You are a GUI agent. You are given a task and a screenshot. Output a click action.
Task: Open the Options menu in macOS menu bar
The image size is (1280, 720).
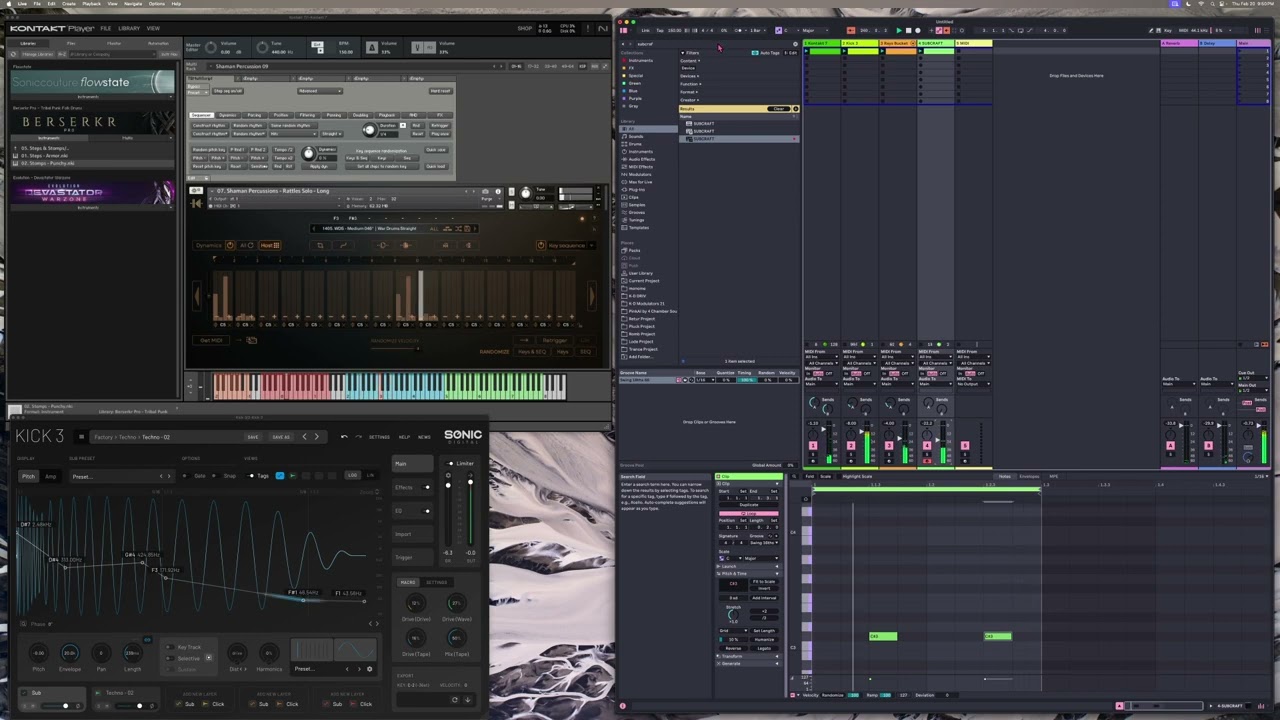[157, 4]
